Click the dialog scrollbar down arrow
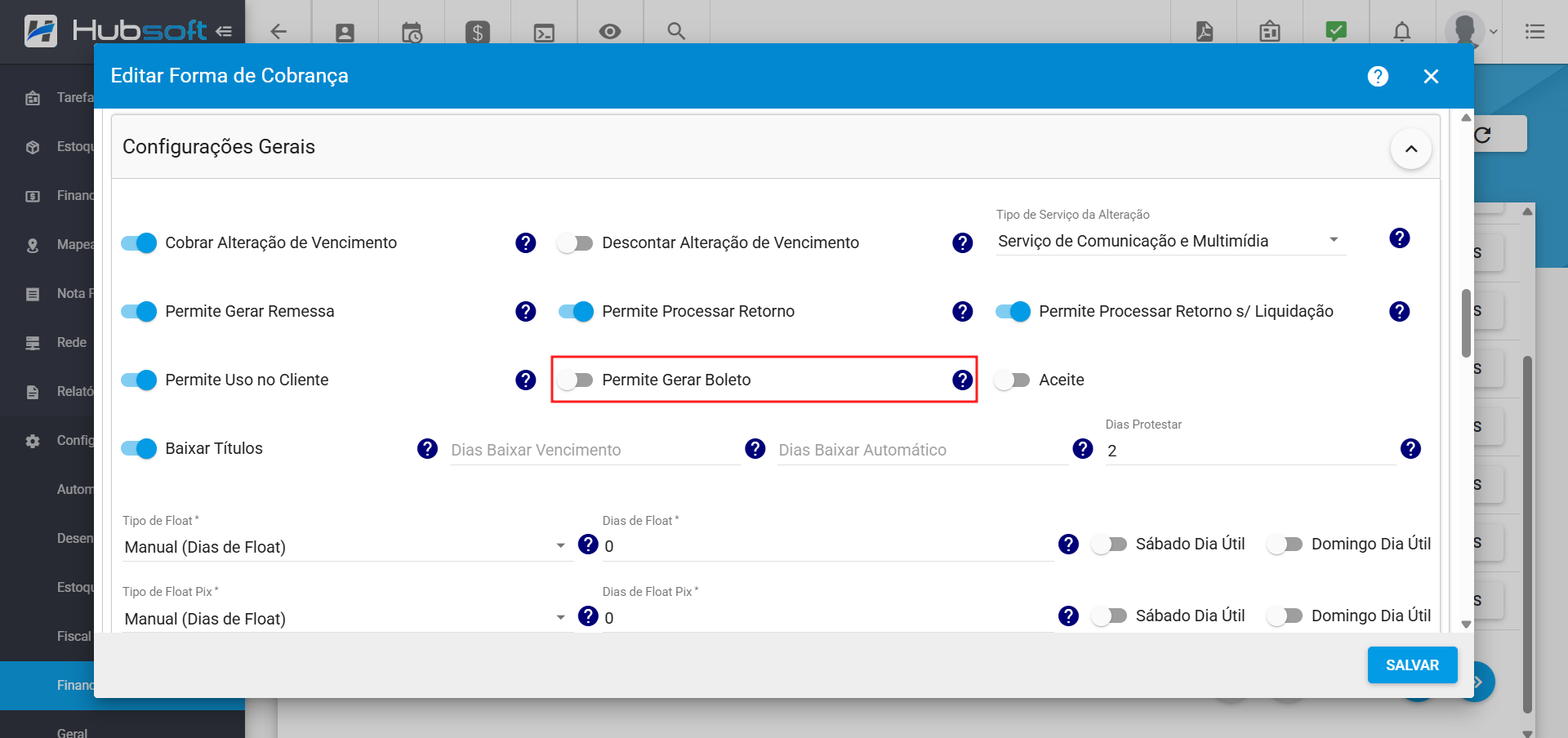The image size is (1568, 738). [x=1466, y=625]
